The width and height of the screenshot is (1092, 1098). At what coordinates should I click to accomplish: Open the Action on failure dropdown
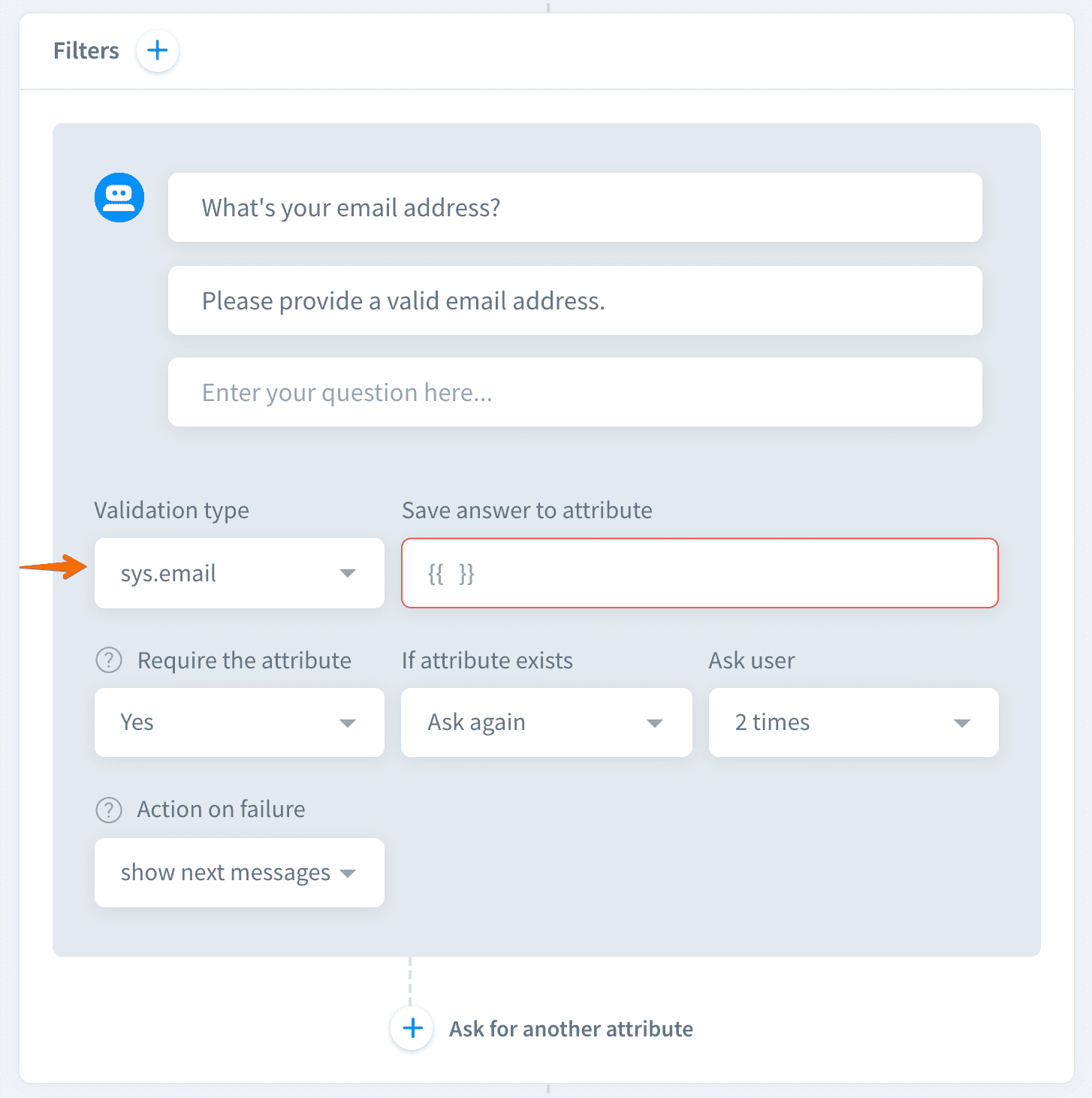coord(239,873)
